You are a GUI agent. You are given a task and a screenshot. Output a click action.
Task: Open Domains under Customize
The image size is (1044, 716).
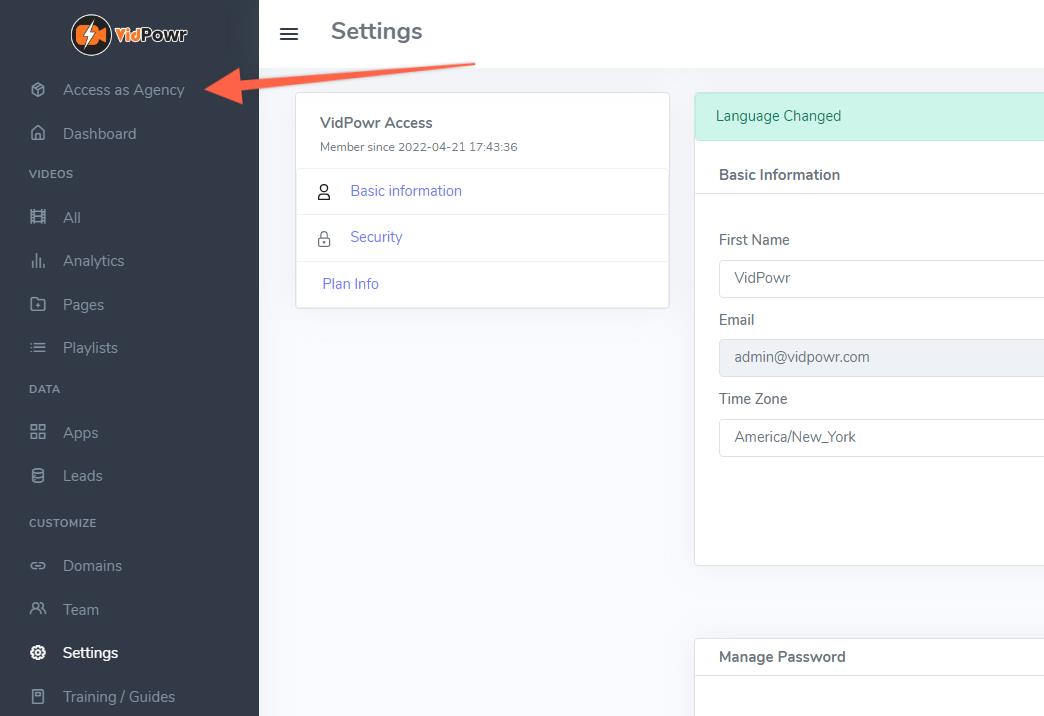pyautogui.click(x=92, y=566)
